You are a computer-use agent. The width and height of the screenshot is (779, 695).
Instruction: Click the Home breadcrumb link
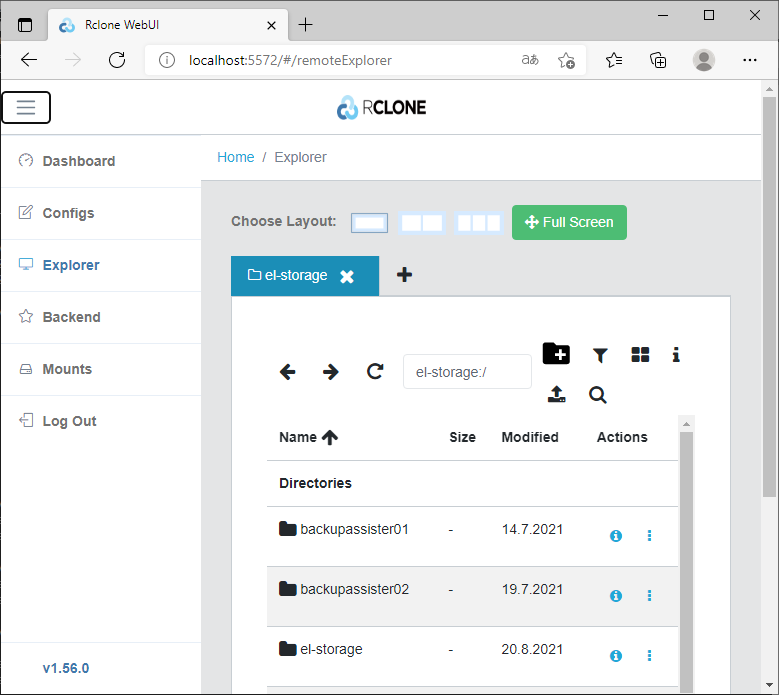pos(236,157)
